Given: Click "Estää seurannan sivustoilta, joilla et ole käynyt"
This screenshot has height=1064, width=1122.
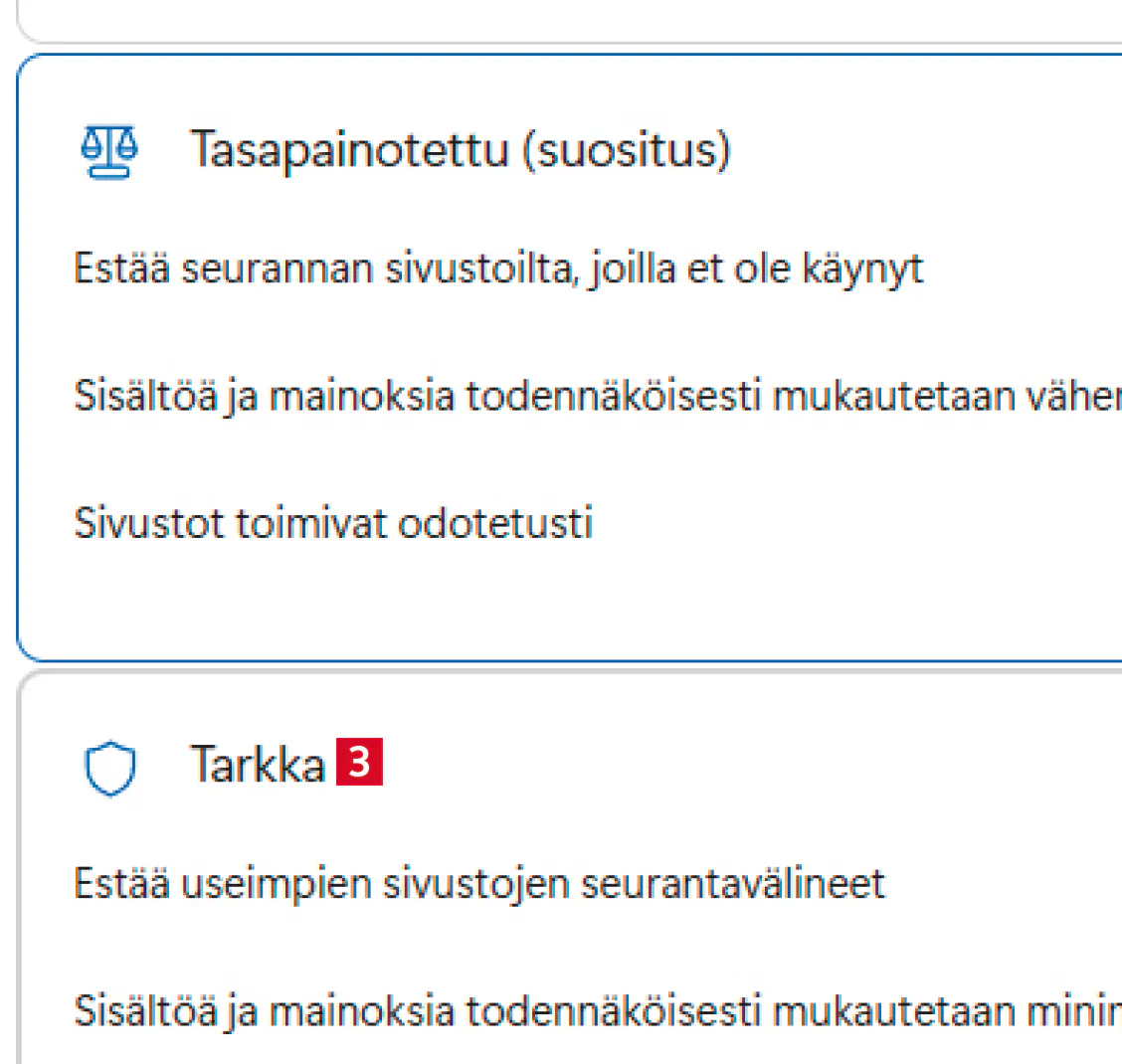Looking at the screenshot, I should [497, 269].
